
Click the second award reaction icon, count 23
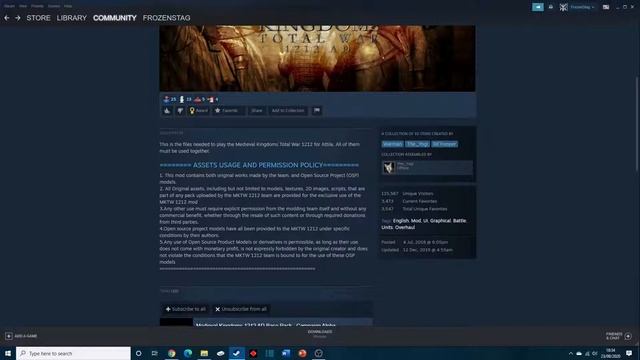[x=182, y=99]
